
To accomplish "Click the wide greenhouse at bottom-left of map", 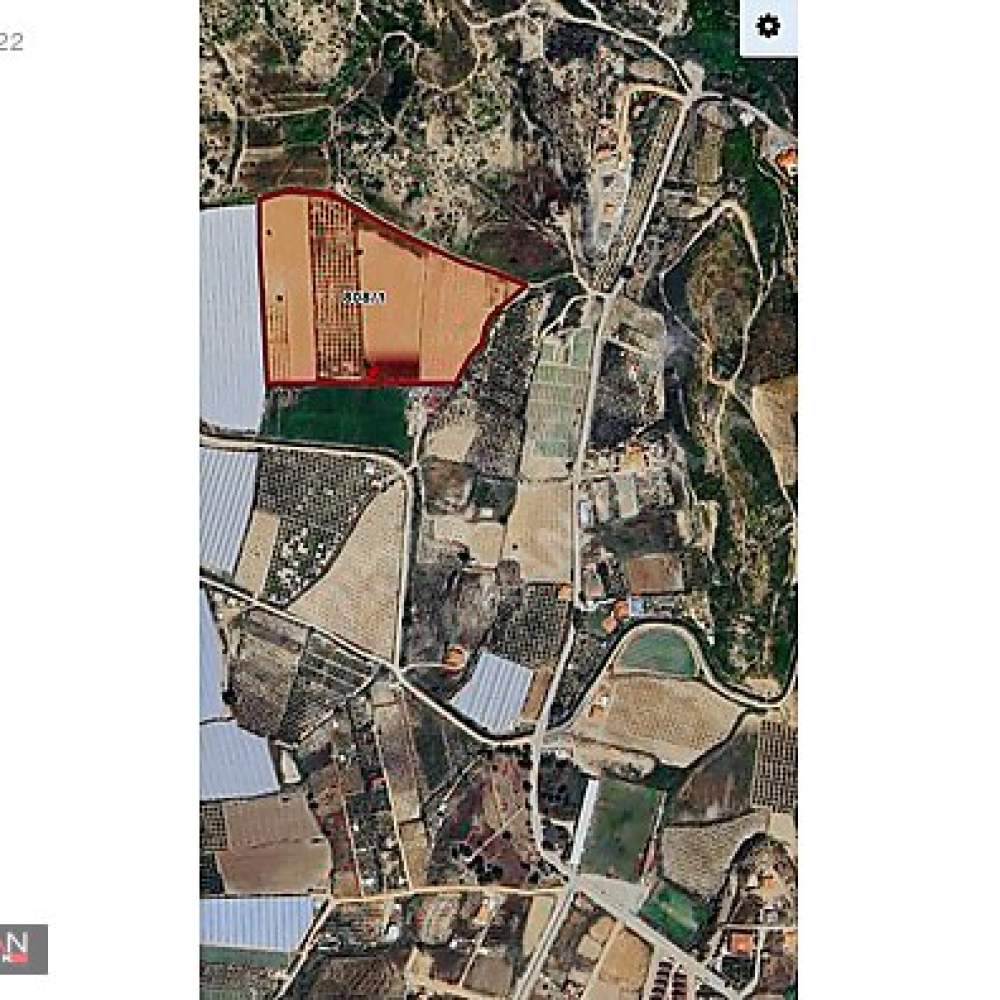I will (x=259, y=923).
